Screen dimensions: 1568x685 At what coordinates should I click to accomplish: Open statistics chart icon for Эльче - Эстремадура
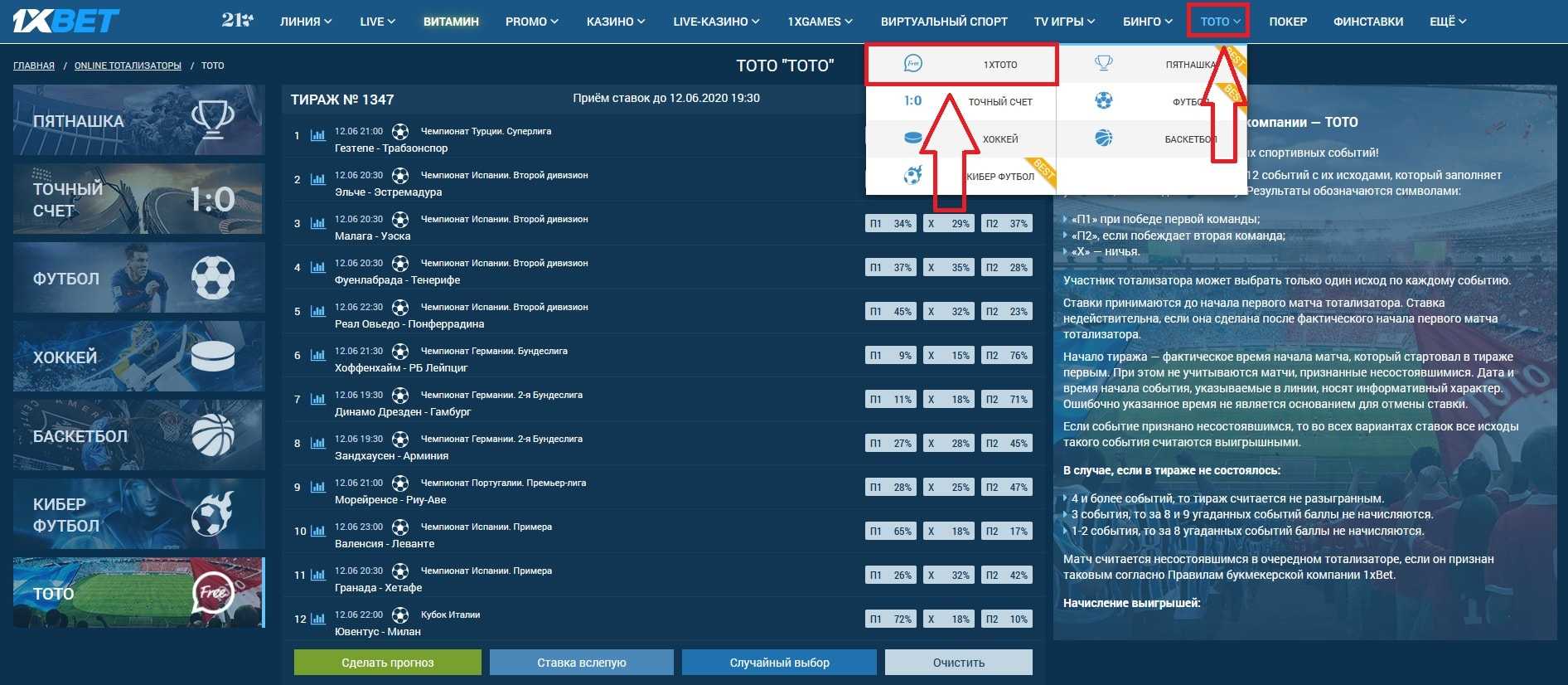[x=317, y=179]
